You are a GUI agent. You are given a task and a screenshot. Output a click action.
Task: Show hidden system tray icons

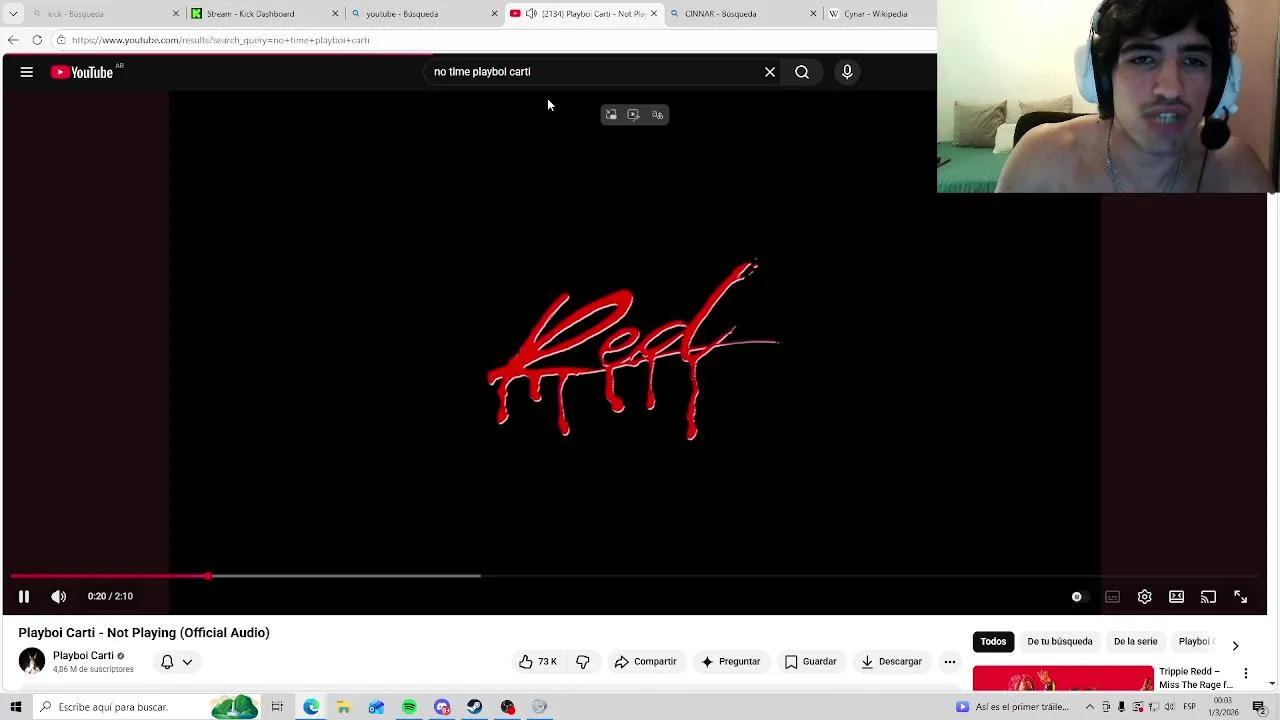tap(1090, 707)
